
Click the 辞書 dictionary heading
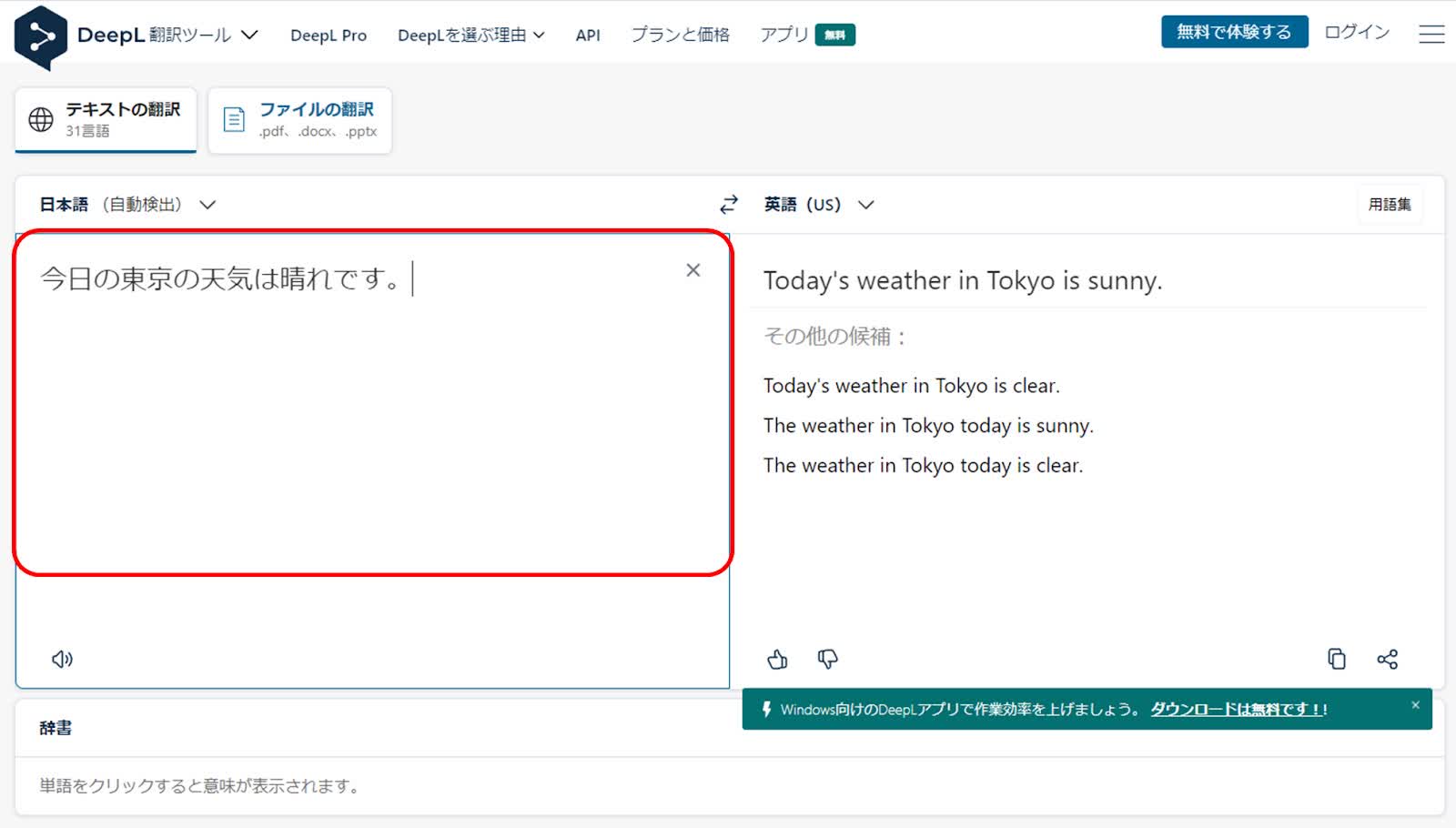click(56, 728)
